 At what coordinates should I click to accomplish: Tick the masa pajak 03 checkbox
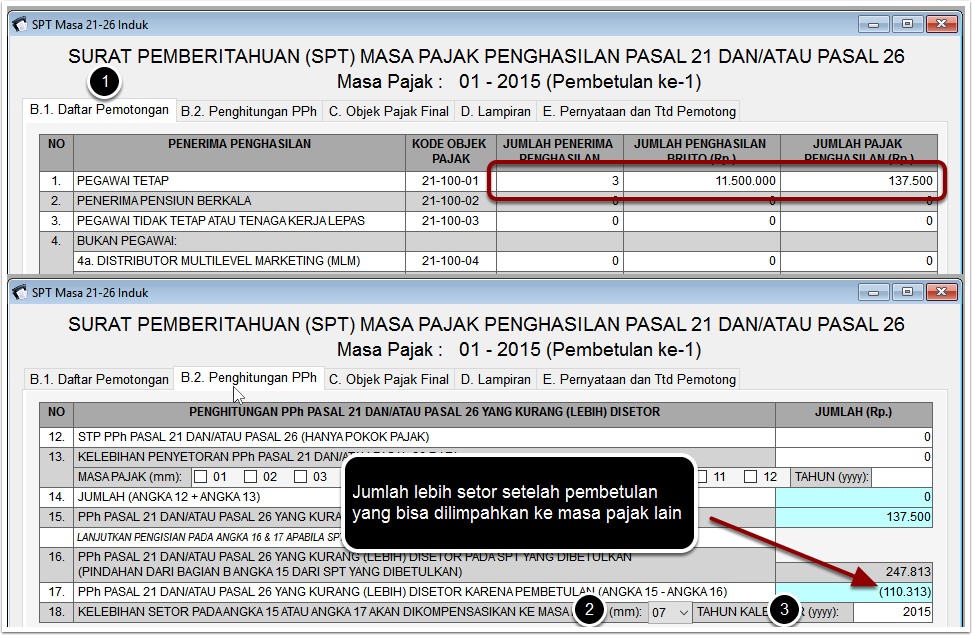tap(301, 477)
